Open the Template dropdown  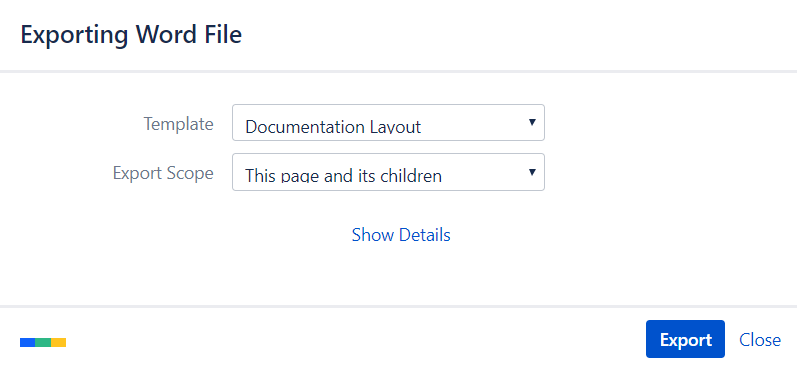[x=388, y=123]
